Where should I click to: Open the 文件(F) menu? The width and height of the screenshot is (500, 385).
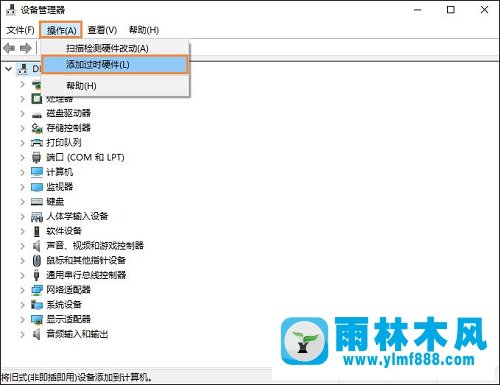[x=20, y=30]
